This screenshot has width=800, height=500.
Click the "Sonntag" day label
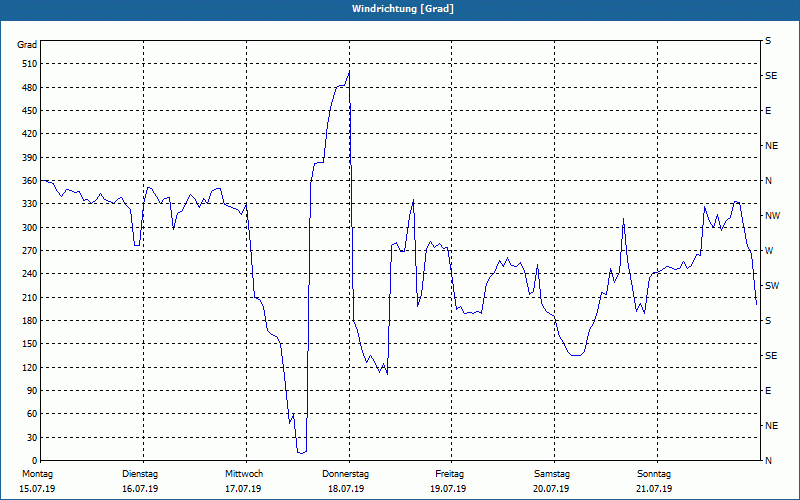tap(654, 474)
